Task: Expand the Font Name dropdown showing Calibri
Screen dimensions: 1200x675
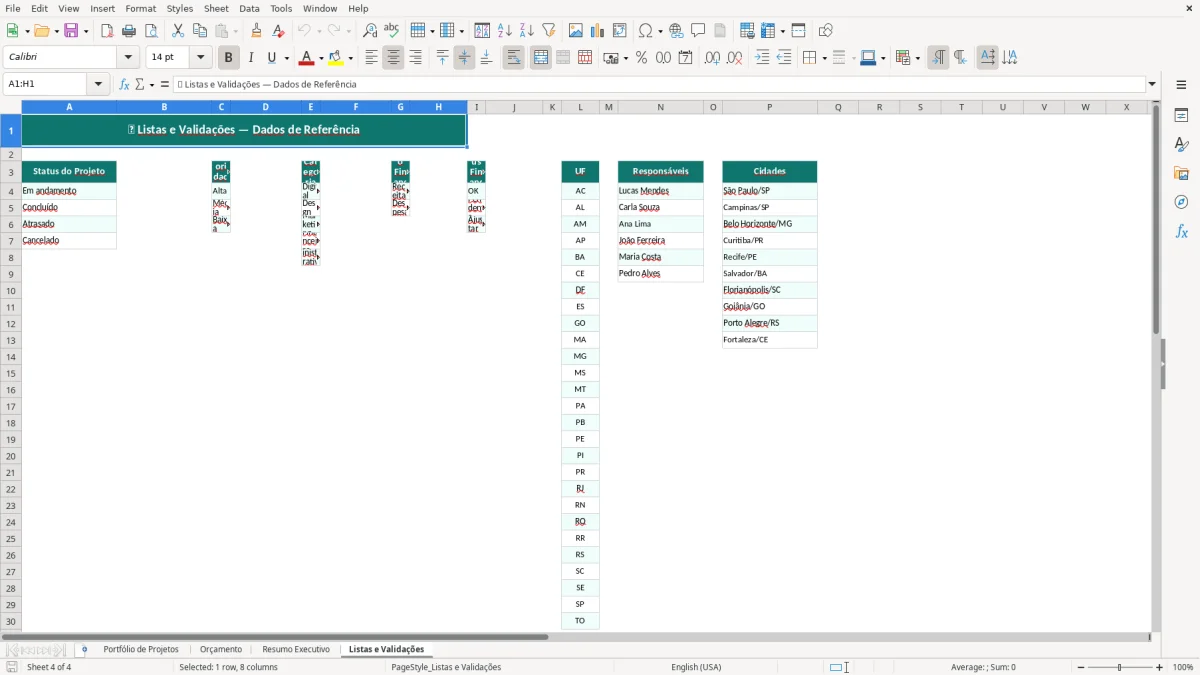Action: click(x=129, y=58)
